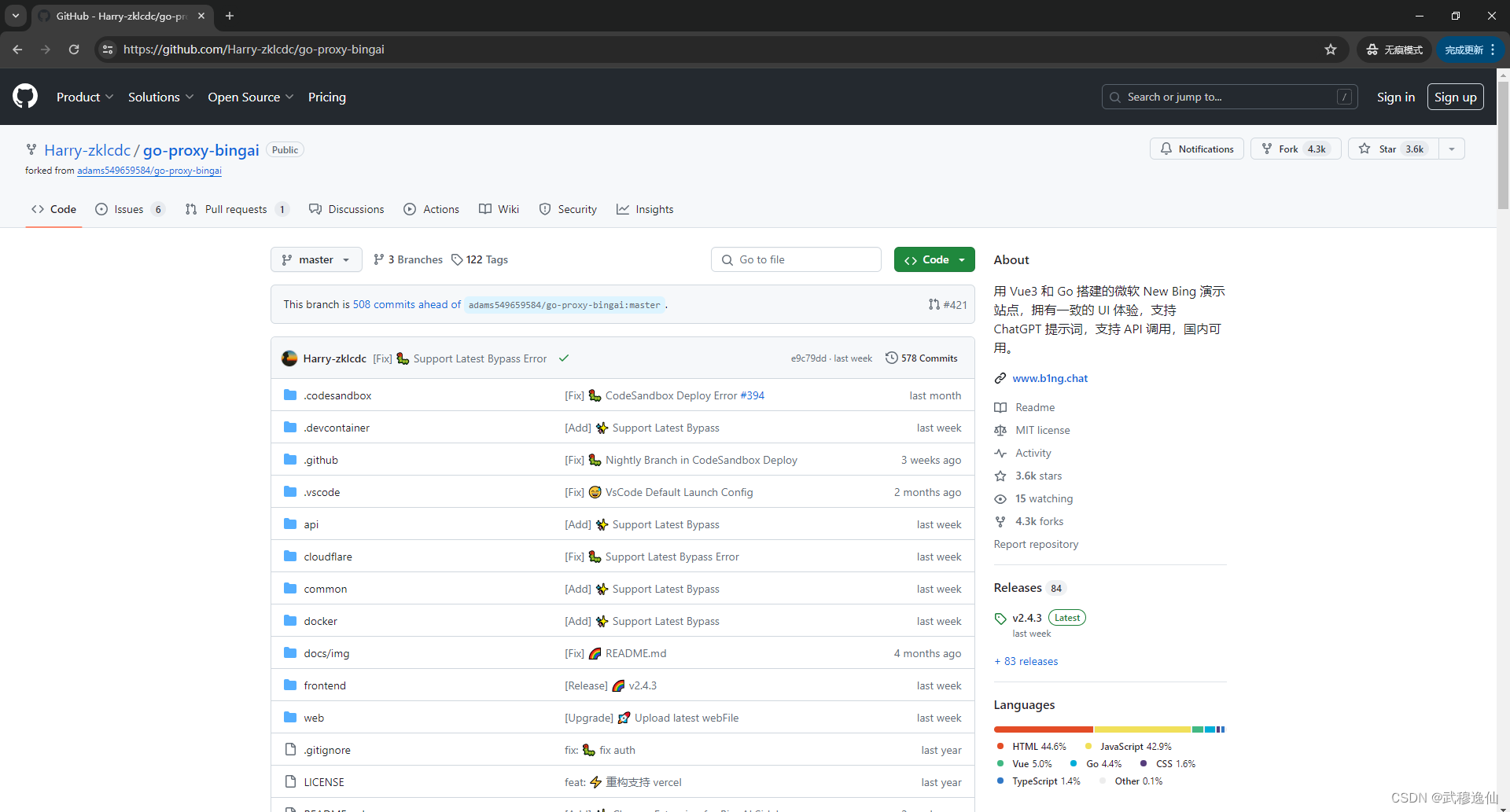
Task: Click the Go to file field
Action: [x=795, y=259]
